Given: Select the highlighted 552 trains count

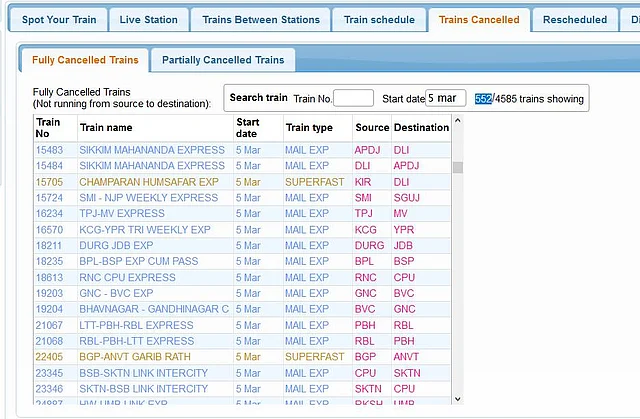Looking at the screenshot, I should 483,99.
